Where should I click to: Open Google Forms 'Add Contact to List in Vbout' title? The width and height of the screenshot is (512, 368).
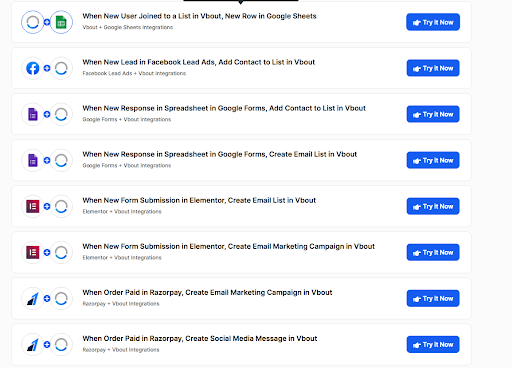click(x=224, y=108)
